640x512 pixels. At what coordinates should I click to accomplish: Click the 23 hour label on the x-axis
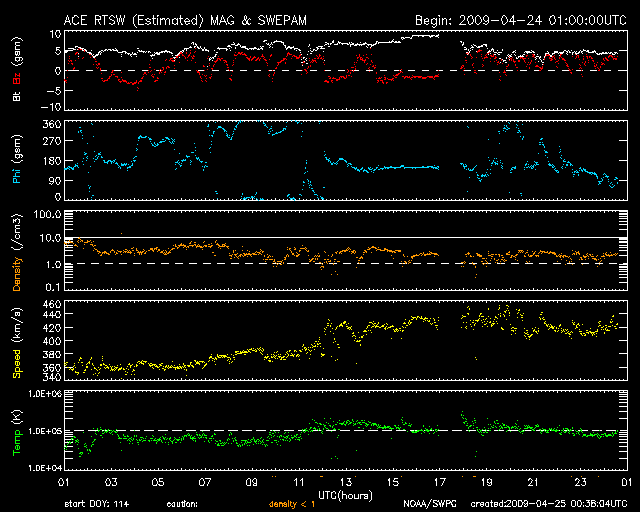[x=580, y=483]
